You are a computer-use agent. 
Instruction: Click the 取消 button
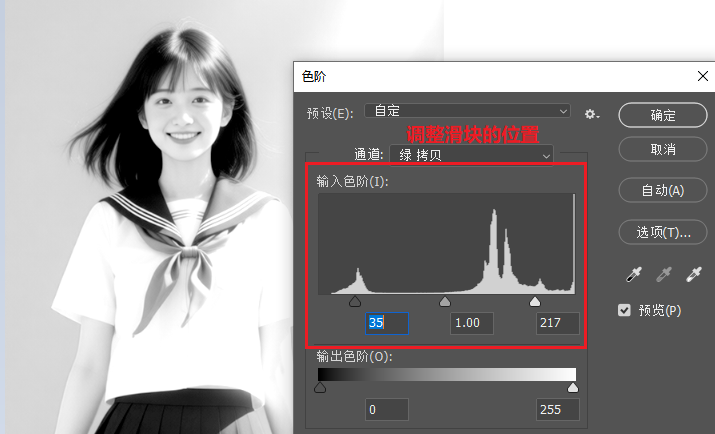click(663, 149)
